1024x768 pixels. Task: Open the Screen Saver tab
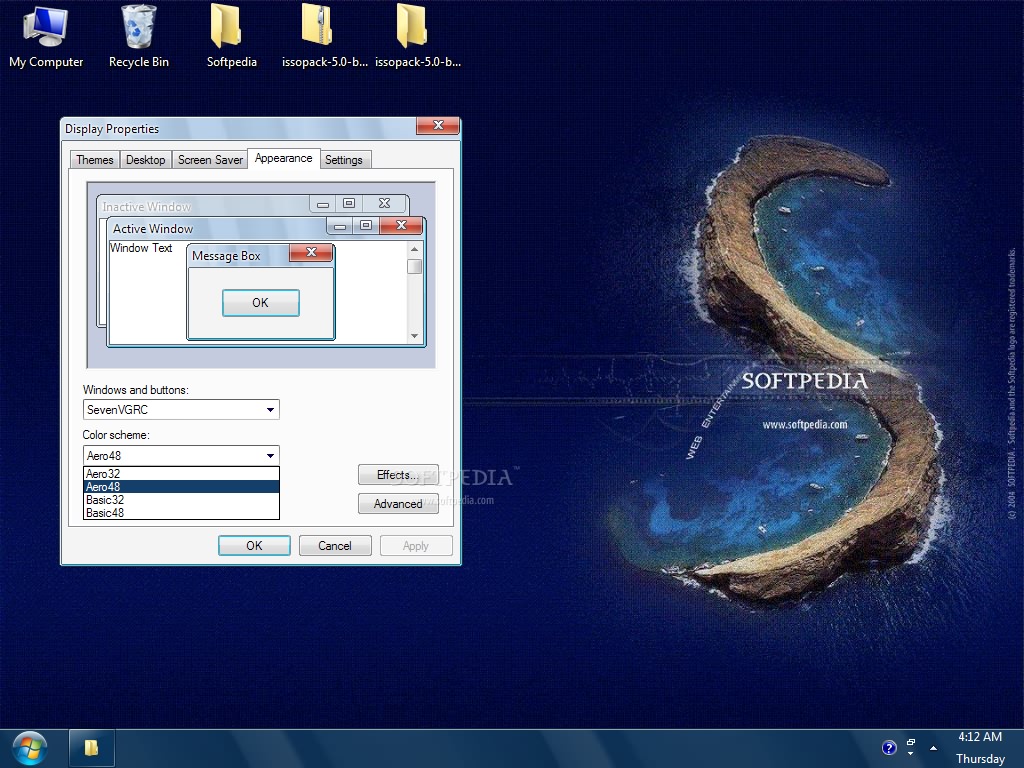pos(210,160)
